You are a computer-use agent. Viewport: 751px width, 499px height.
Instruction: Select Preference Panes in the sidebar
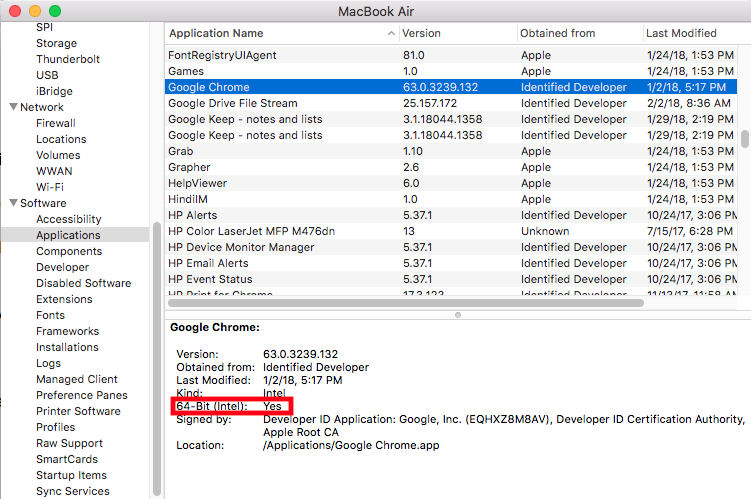coord(82,395)
